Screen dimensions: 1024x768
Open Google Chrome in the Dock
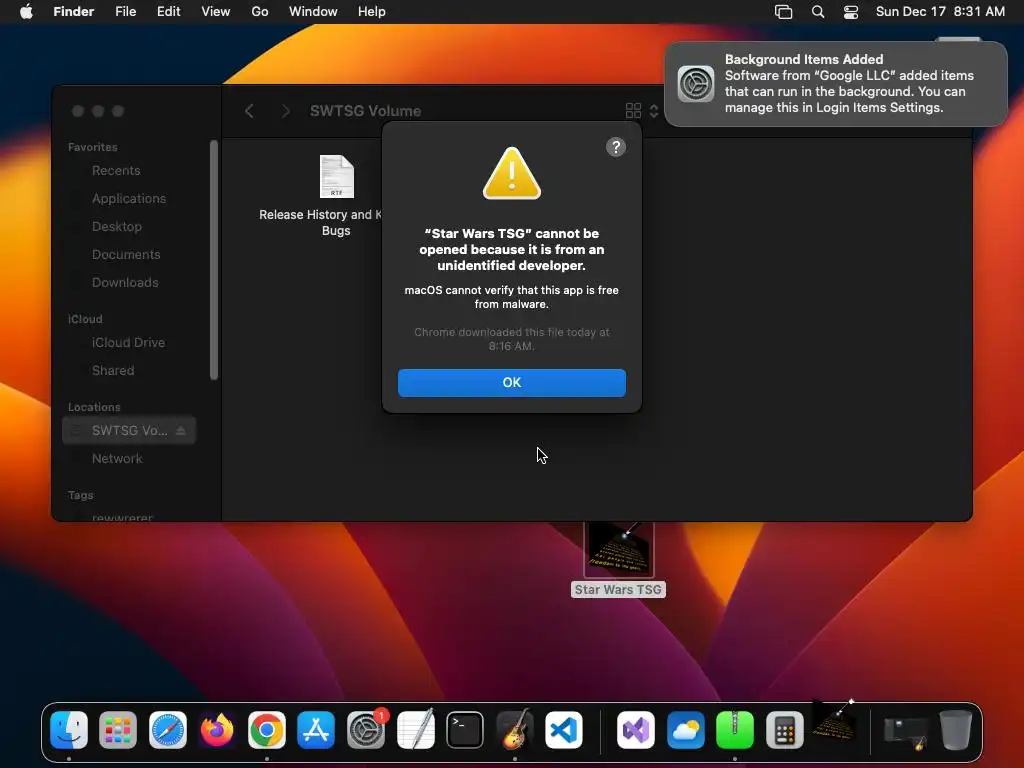[x=266, y=730]
